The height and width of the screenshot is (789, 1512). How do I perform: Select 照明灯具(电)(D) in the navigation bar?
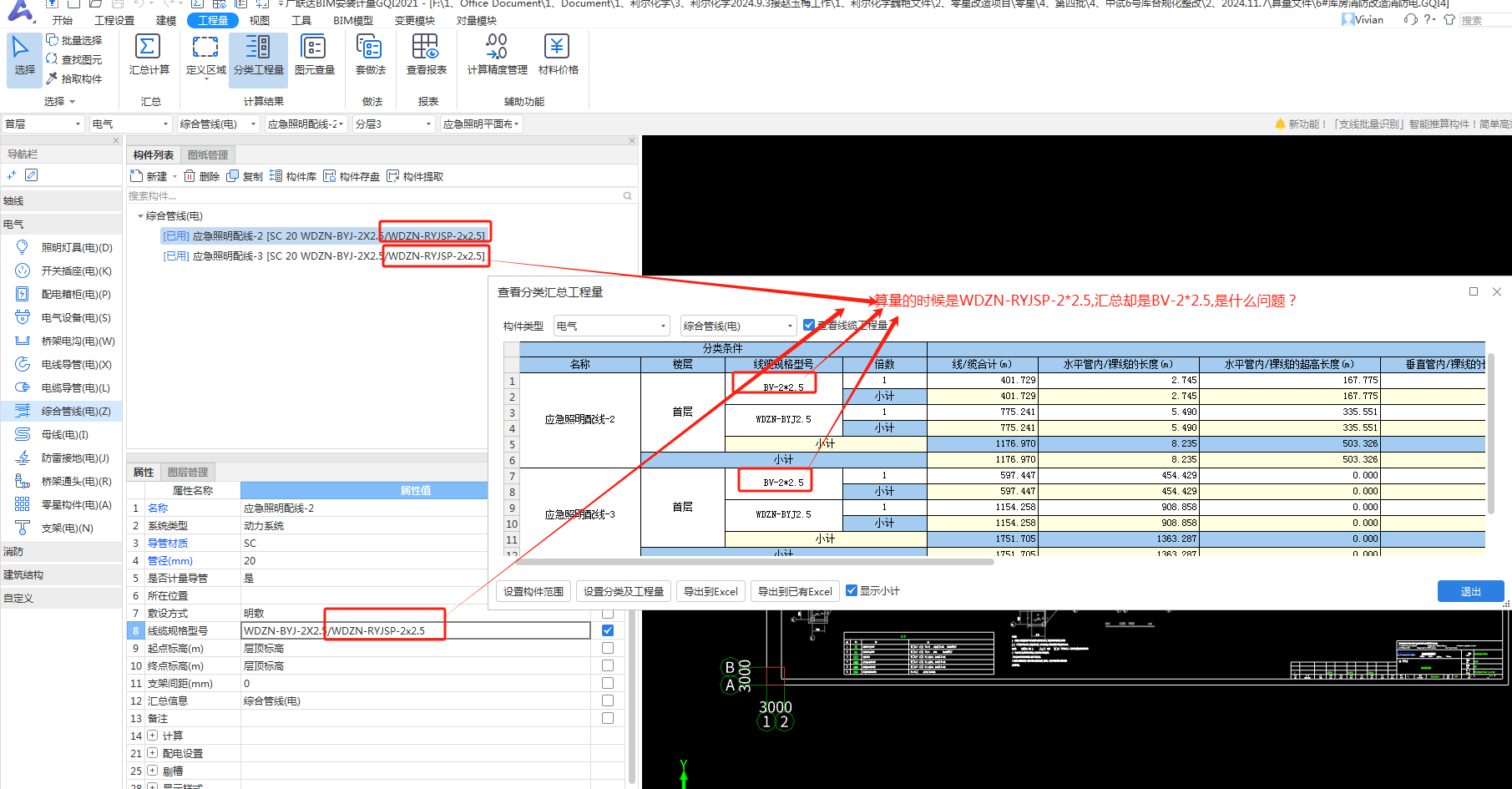(x=64, y=247)
